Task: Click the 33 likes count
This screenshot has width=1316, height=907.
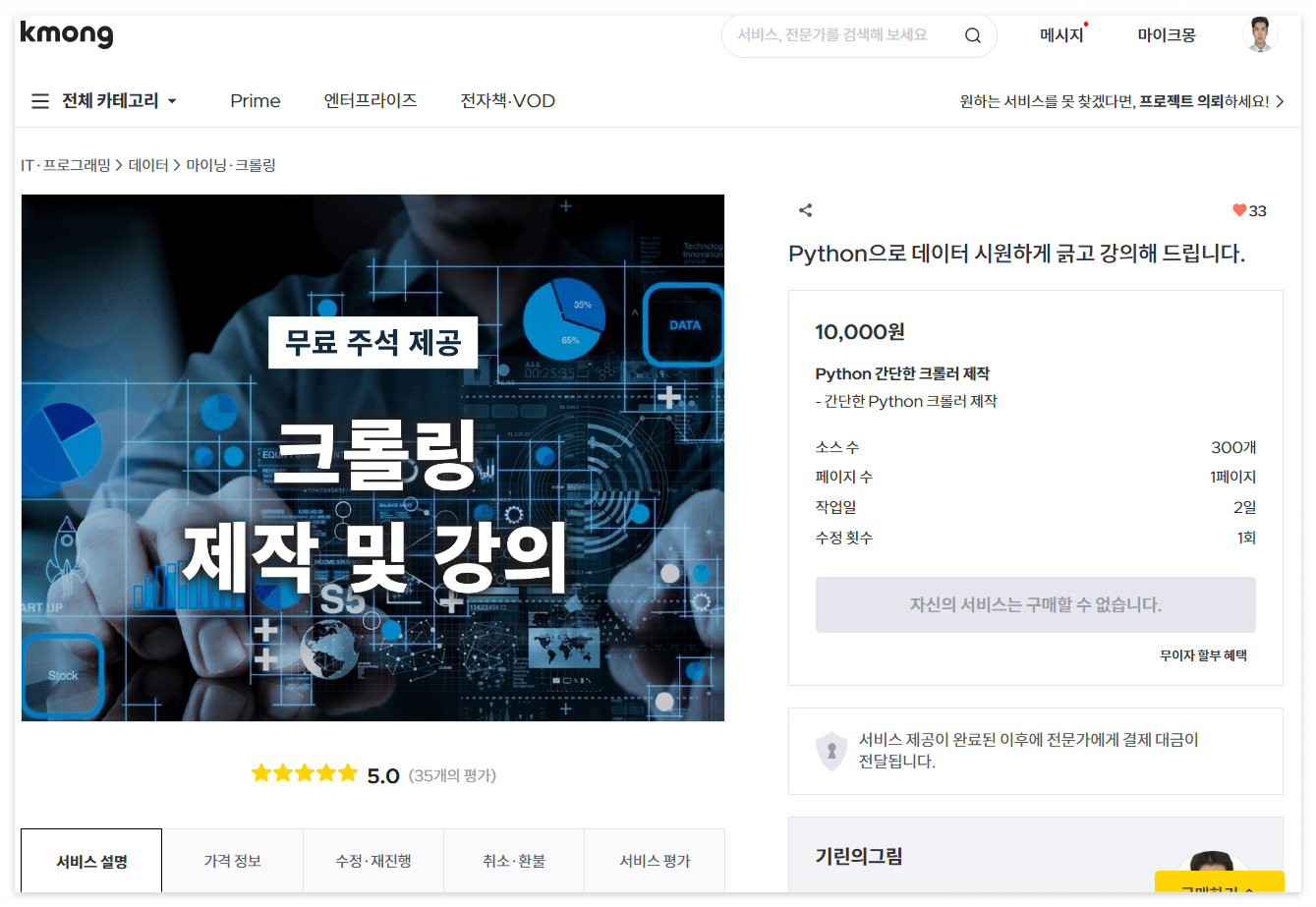Action: pyautogui.click(x=1258, y=210)
